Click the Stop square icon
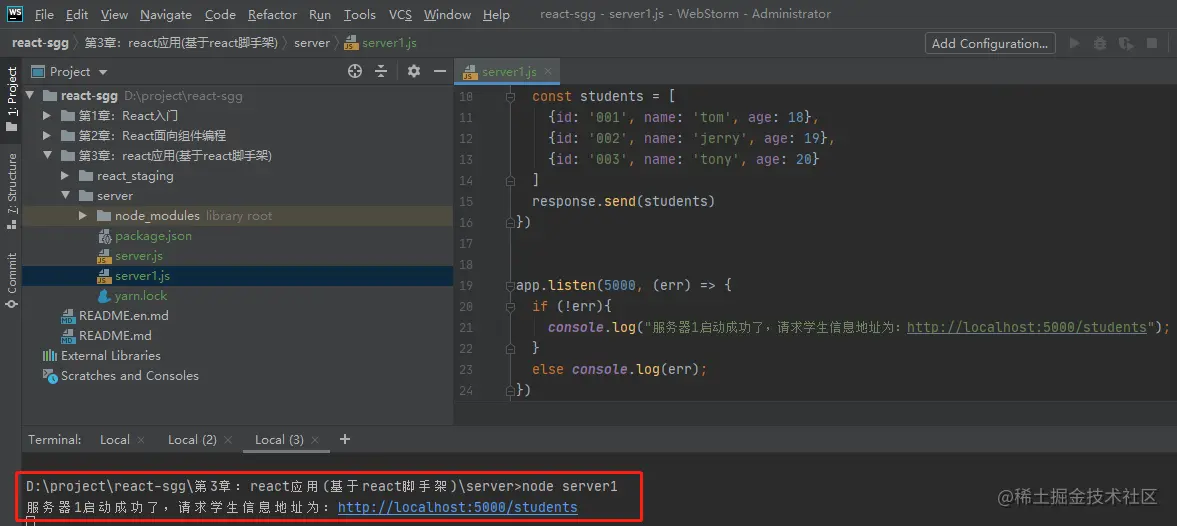Screen dimensions: 1177x526 click(1151, 44)
